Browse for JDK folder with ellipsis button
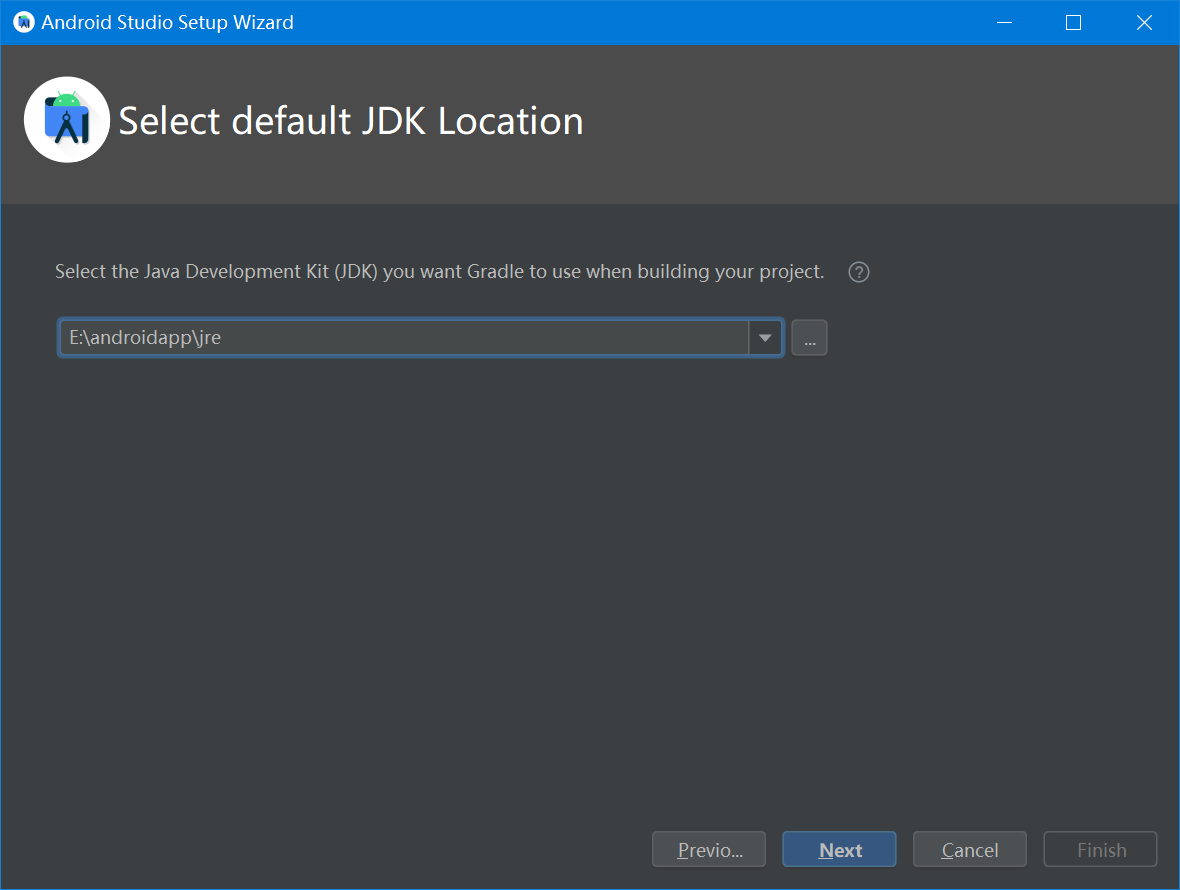 coord(810,338)
